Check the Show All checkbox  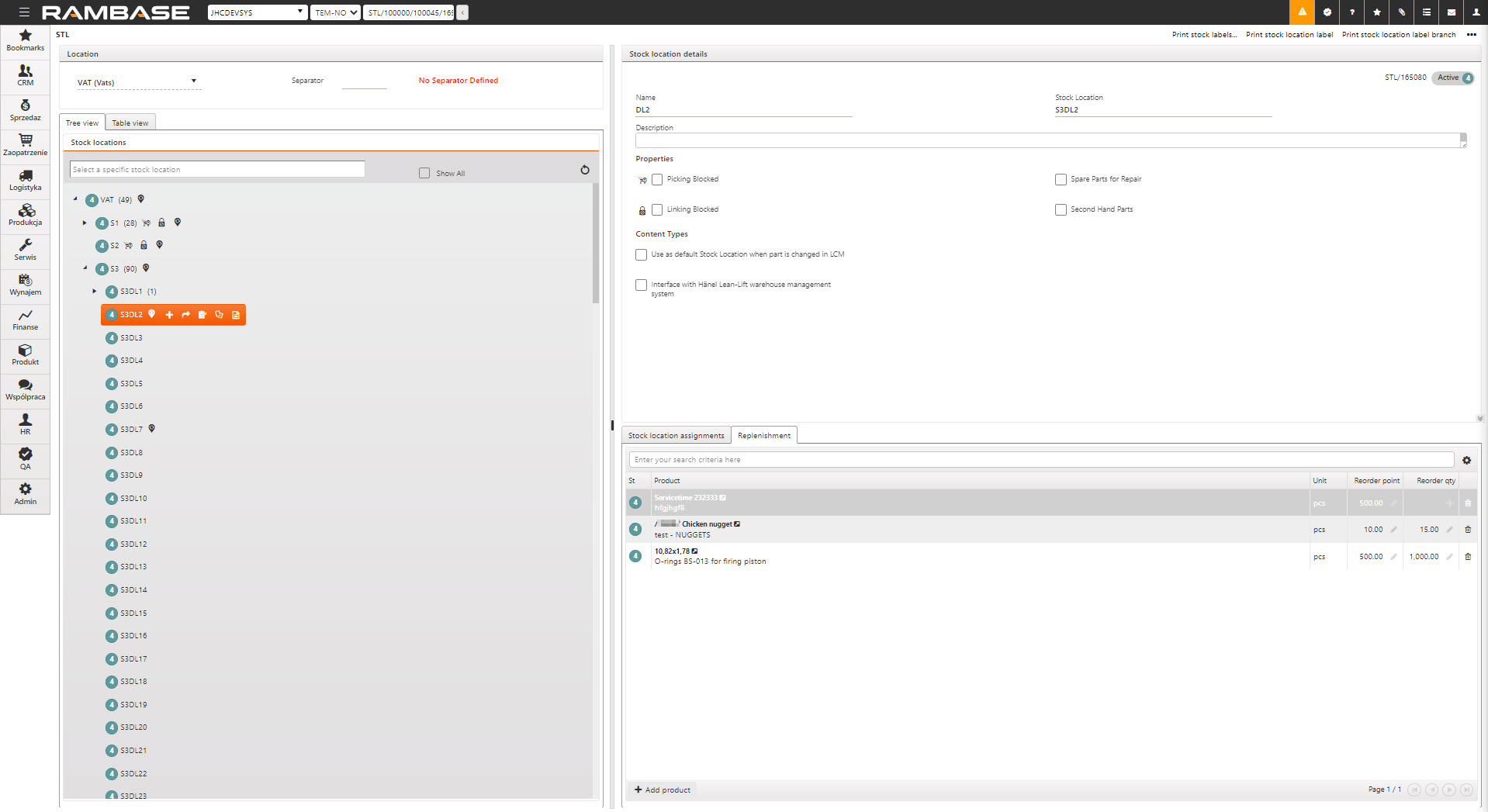[x=424, y=174]
